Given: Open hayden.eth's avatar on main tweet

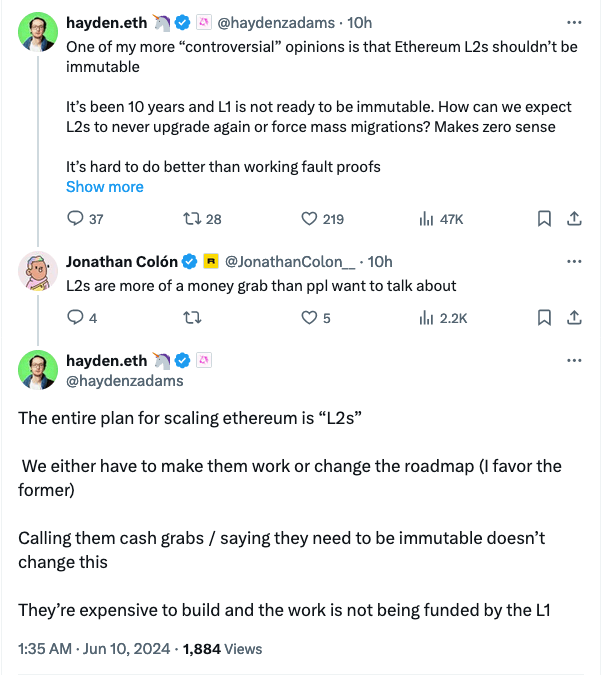Looking at the screenshot, I should point(38,369).
